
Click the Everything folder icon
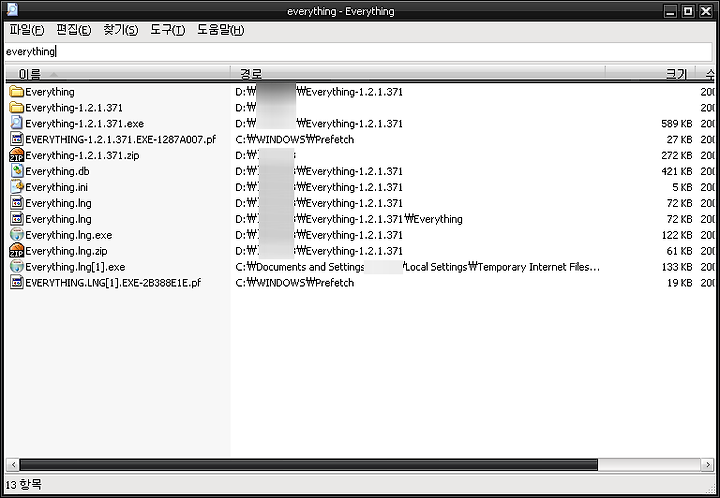[17, 92]
